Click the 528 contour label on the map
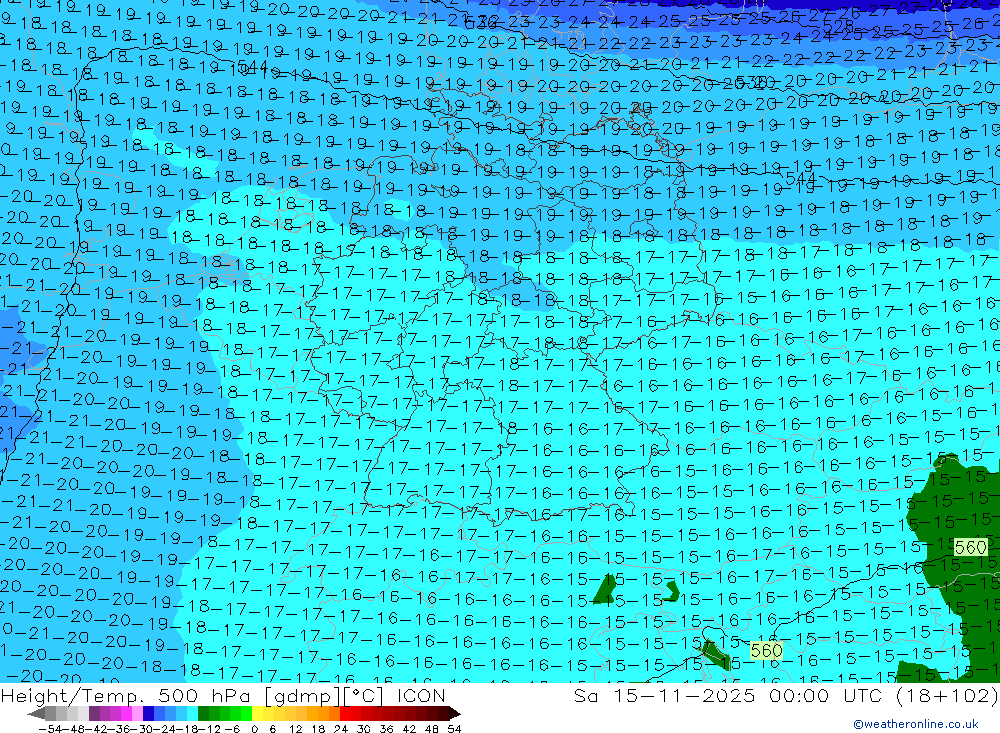The width and height of the screenshot is (1000, 733). 837,27
